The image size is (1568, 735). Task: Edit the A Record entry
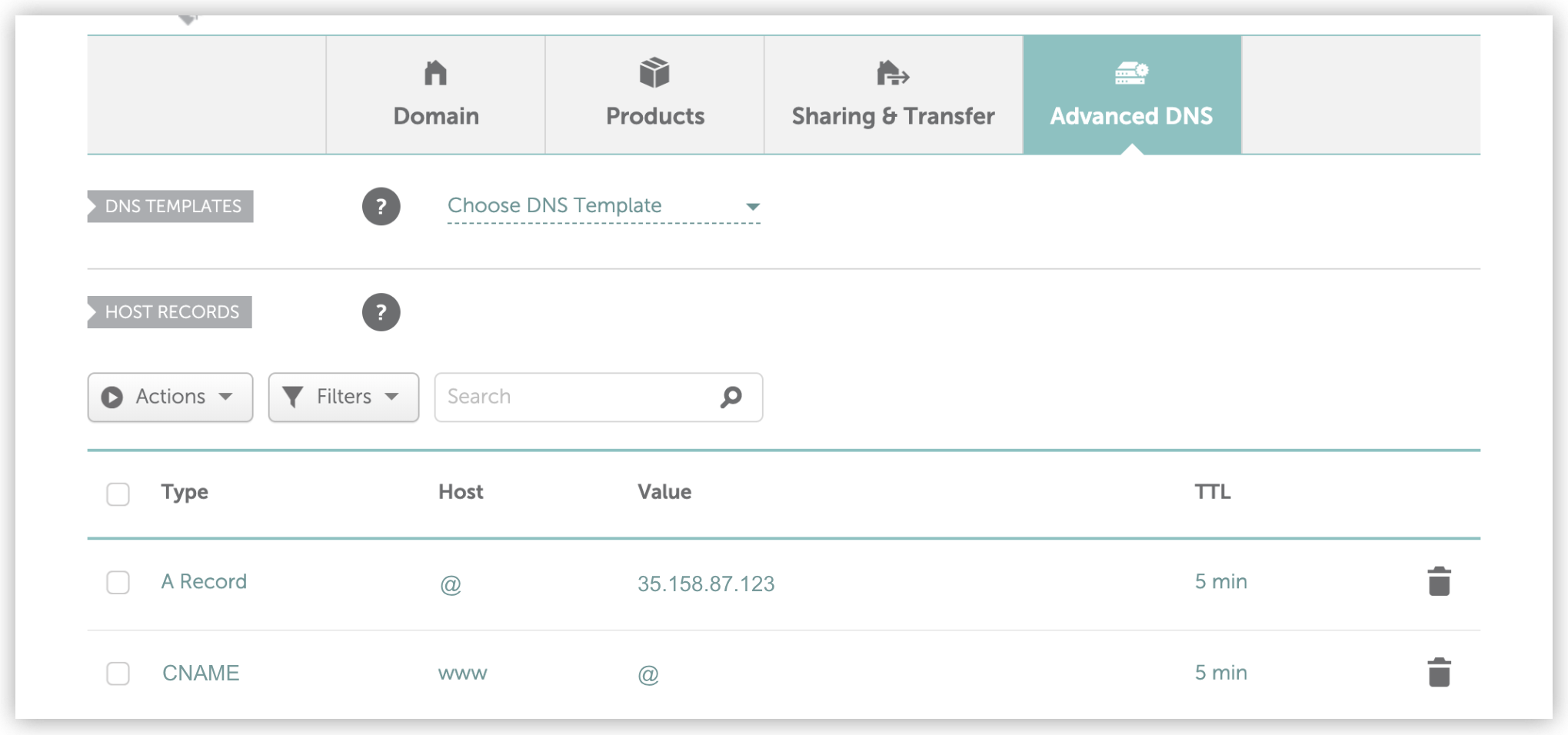(x=204, y=582)
